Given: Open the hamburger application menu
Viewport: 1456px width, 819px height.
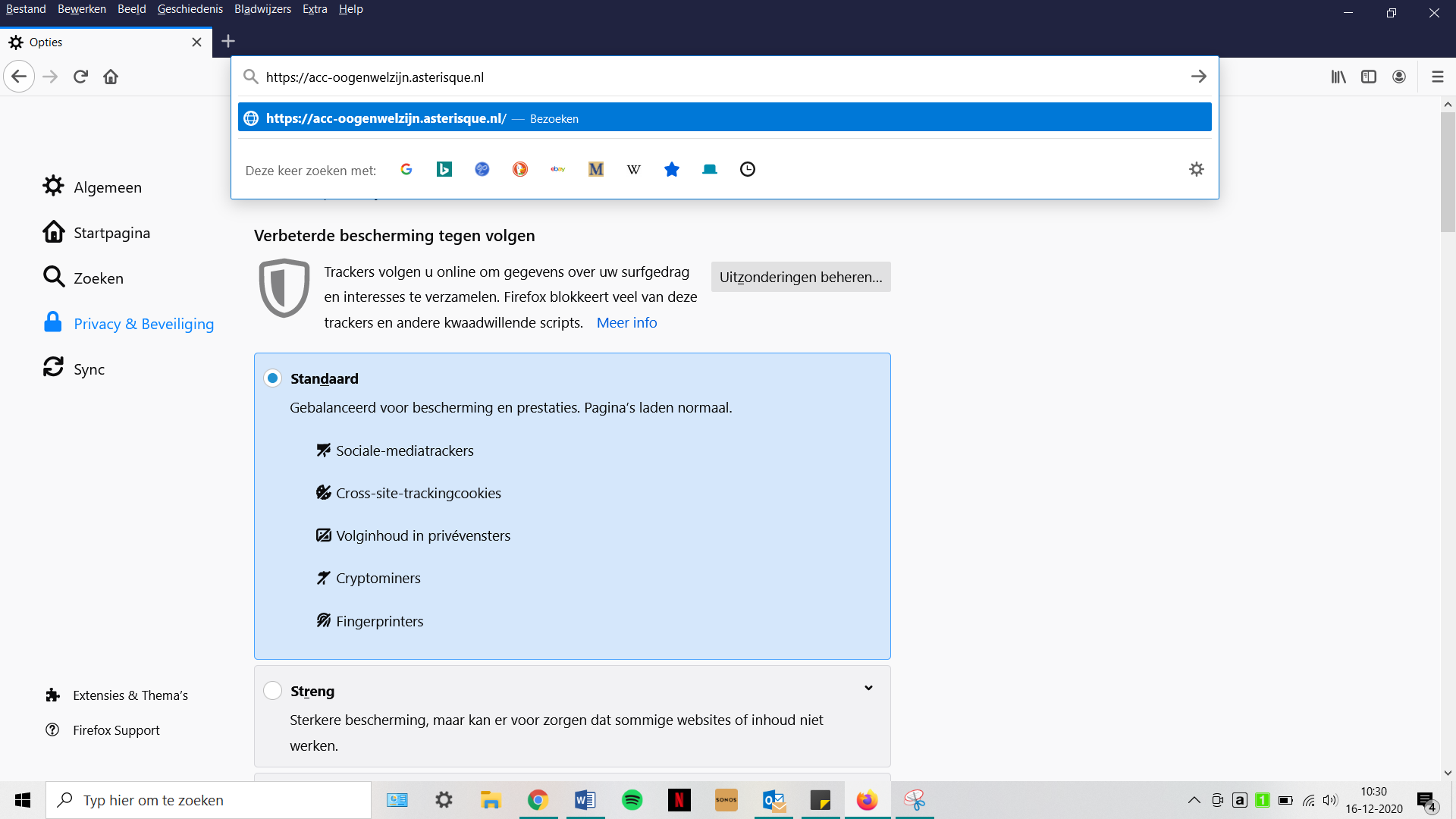Looking at the screenshot, I should tap(1437, 77).
